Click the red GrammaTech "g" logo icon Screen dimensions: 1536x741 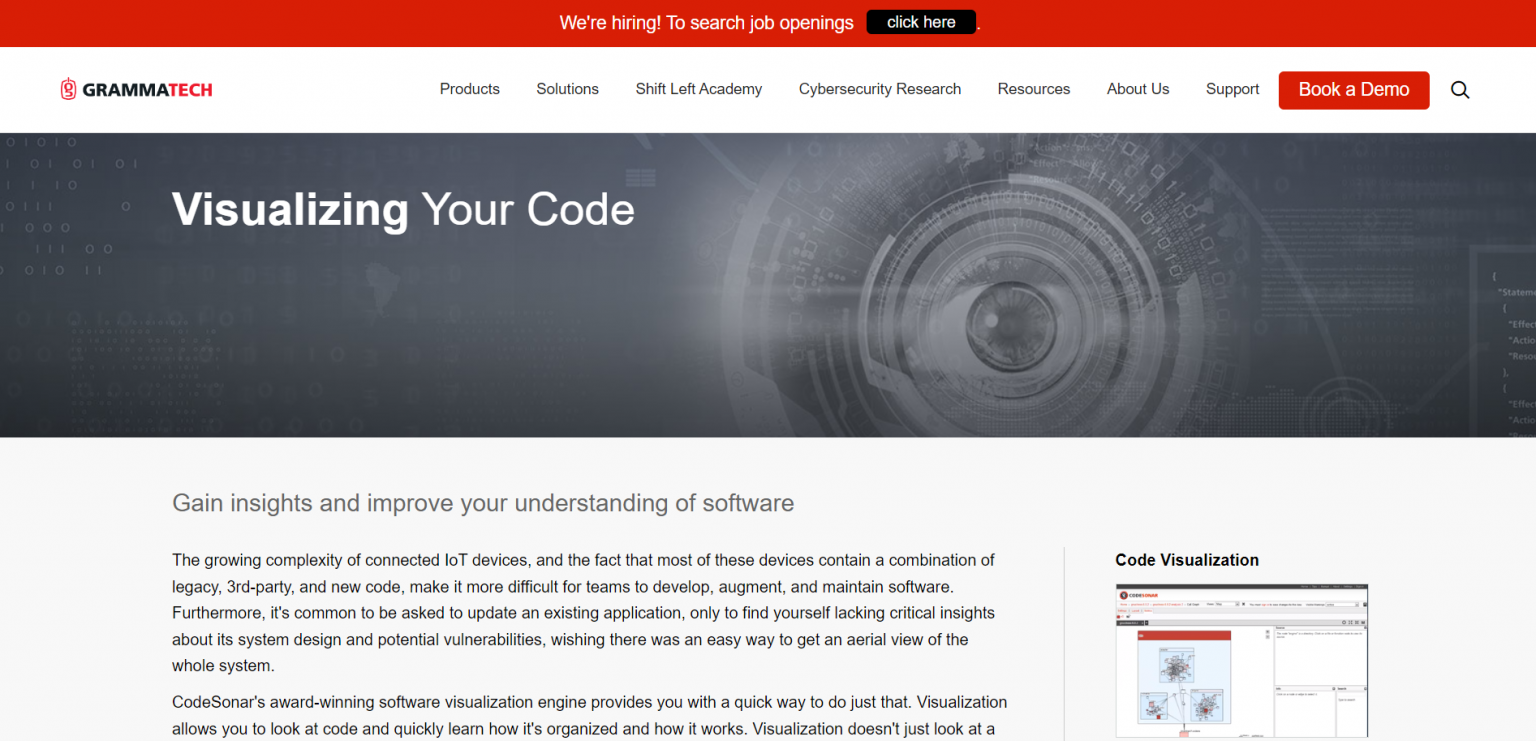tap(68, 88)
